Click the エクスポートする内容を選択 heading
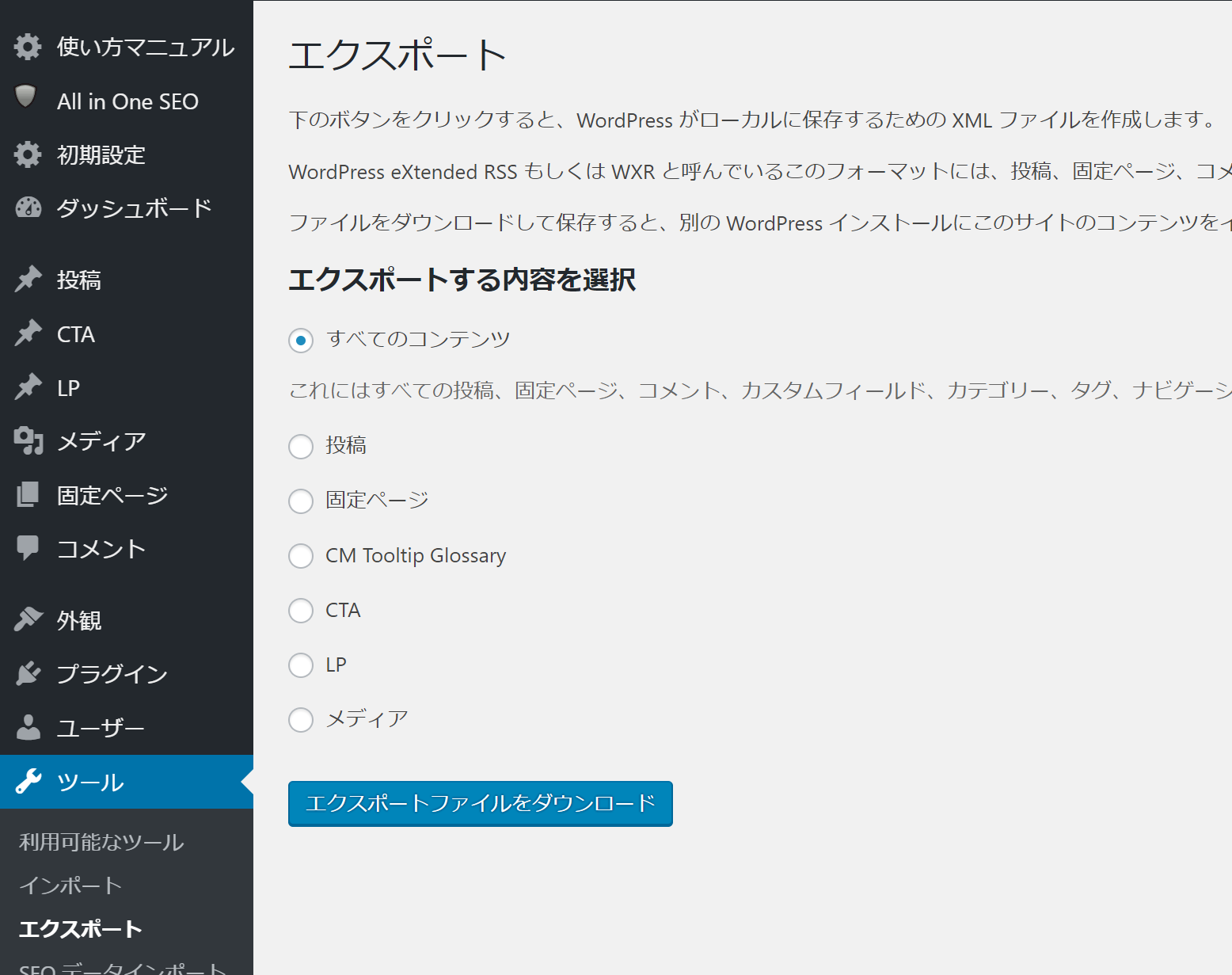The width and height of the screenshot is (1232, 975). 462,280
